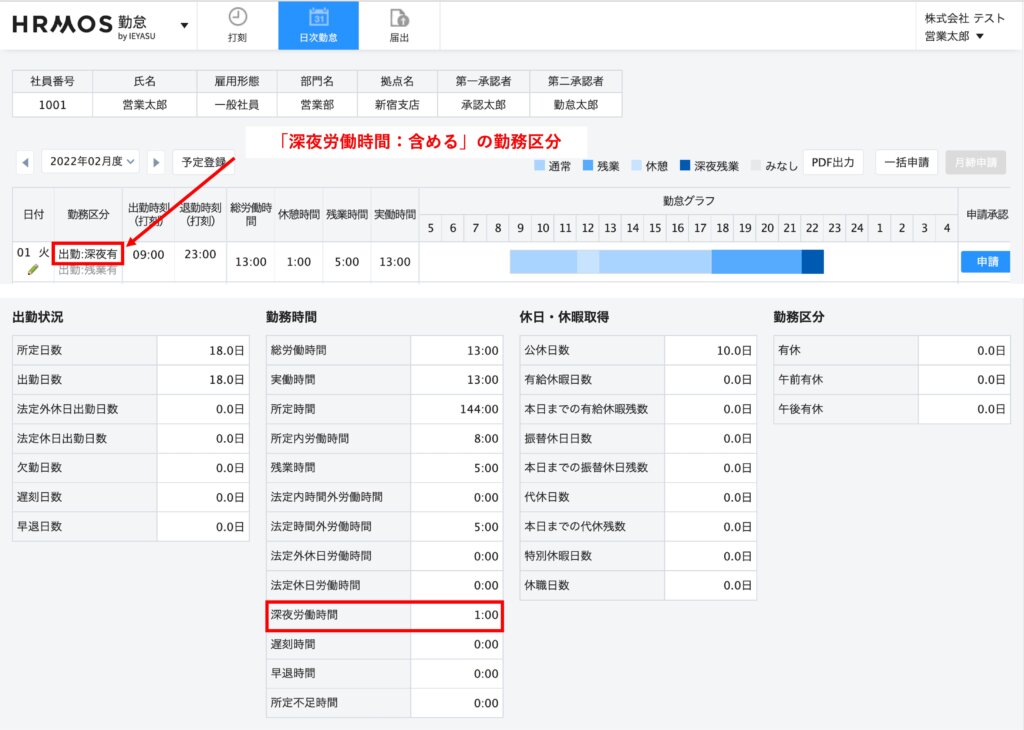The height and width of the screenshot is (730, 1024).
Task: Advance to next month with right arrow
Action: (x=156, y=162)
